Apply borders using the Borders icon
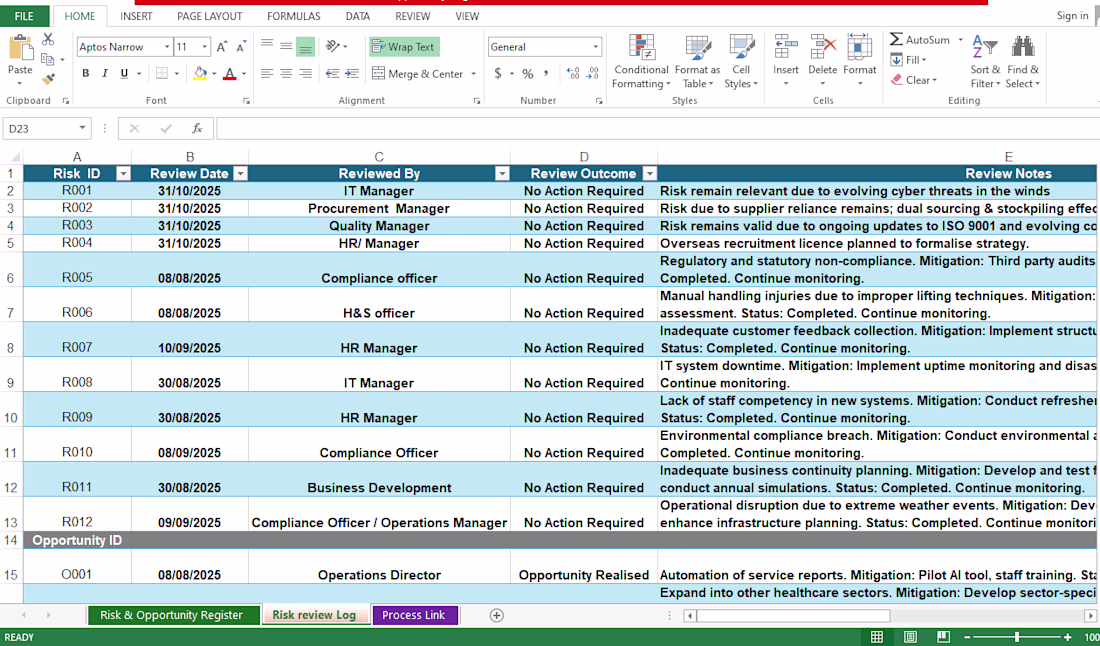 (162, 73)
